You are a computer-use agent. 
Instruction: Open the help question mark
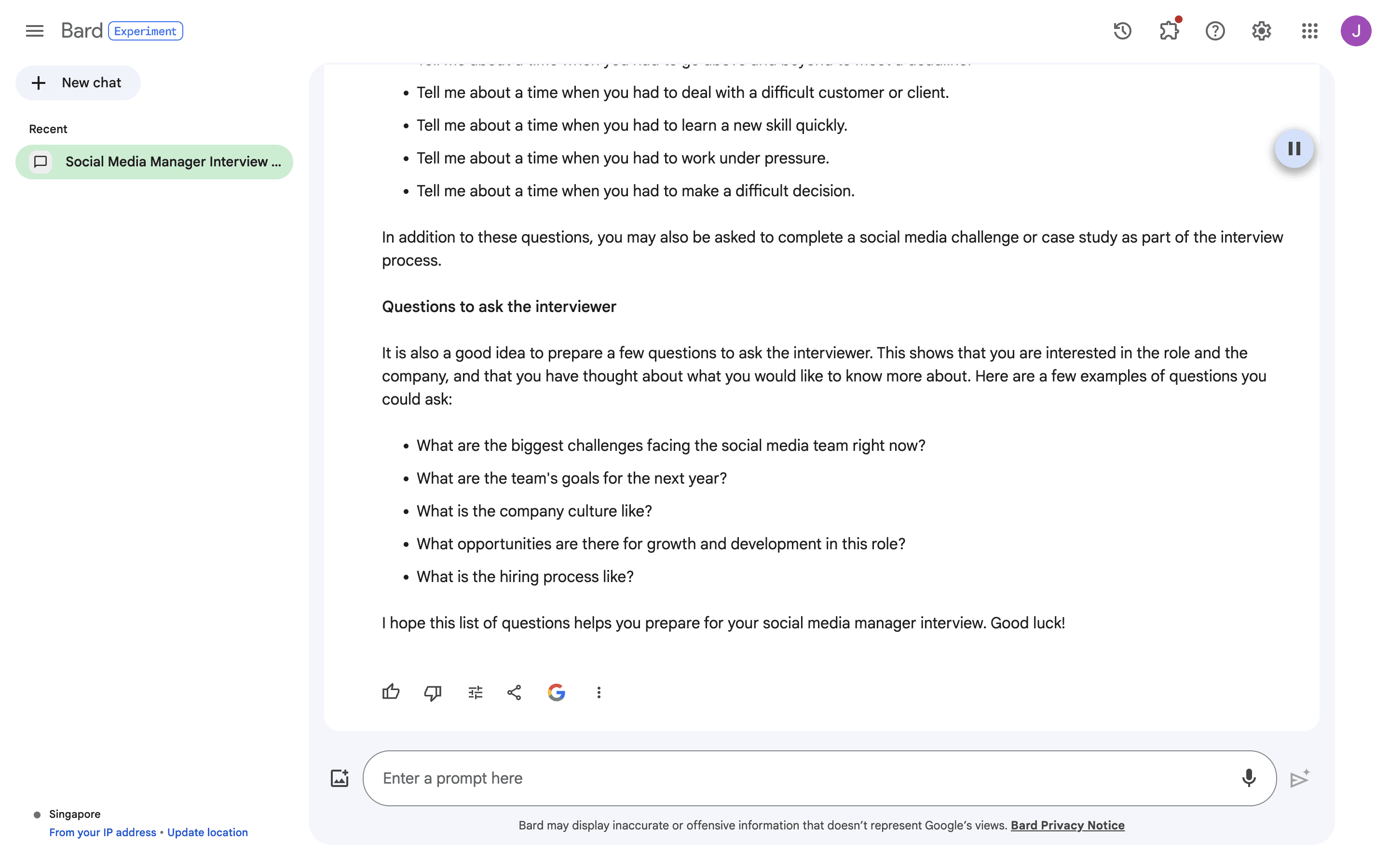[x=1214, y=31]
